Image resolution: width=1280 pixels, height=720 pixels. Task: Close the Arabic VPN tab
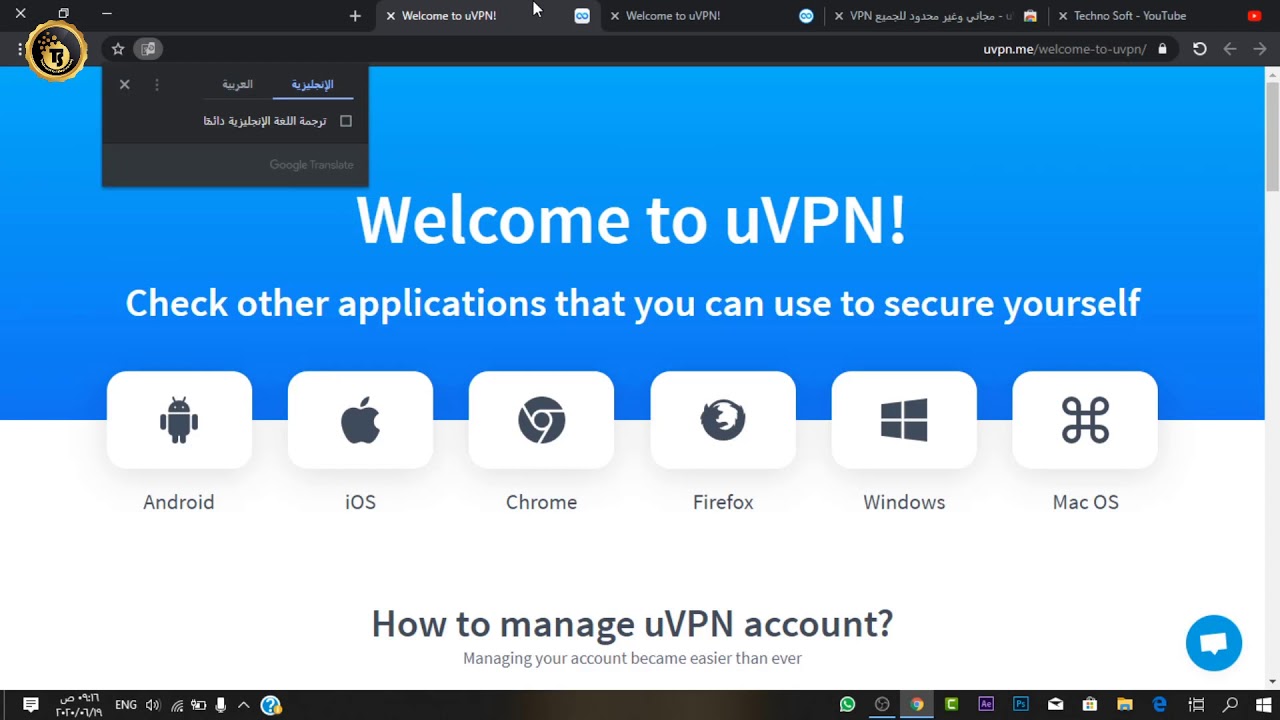pyautogui.click(x=839, y=16)
